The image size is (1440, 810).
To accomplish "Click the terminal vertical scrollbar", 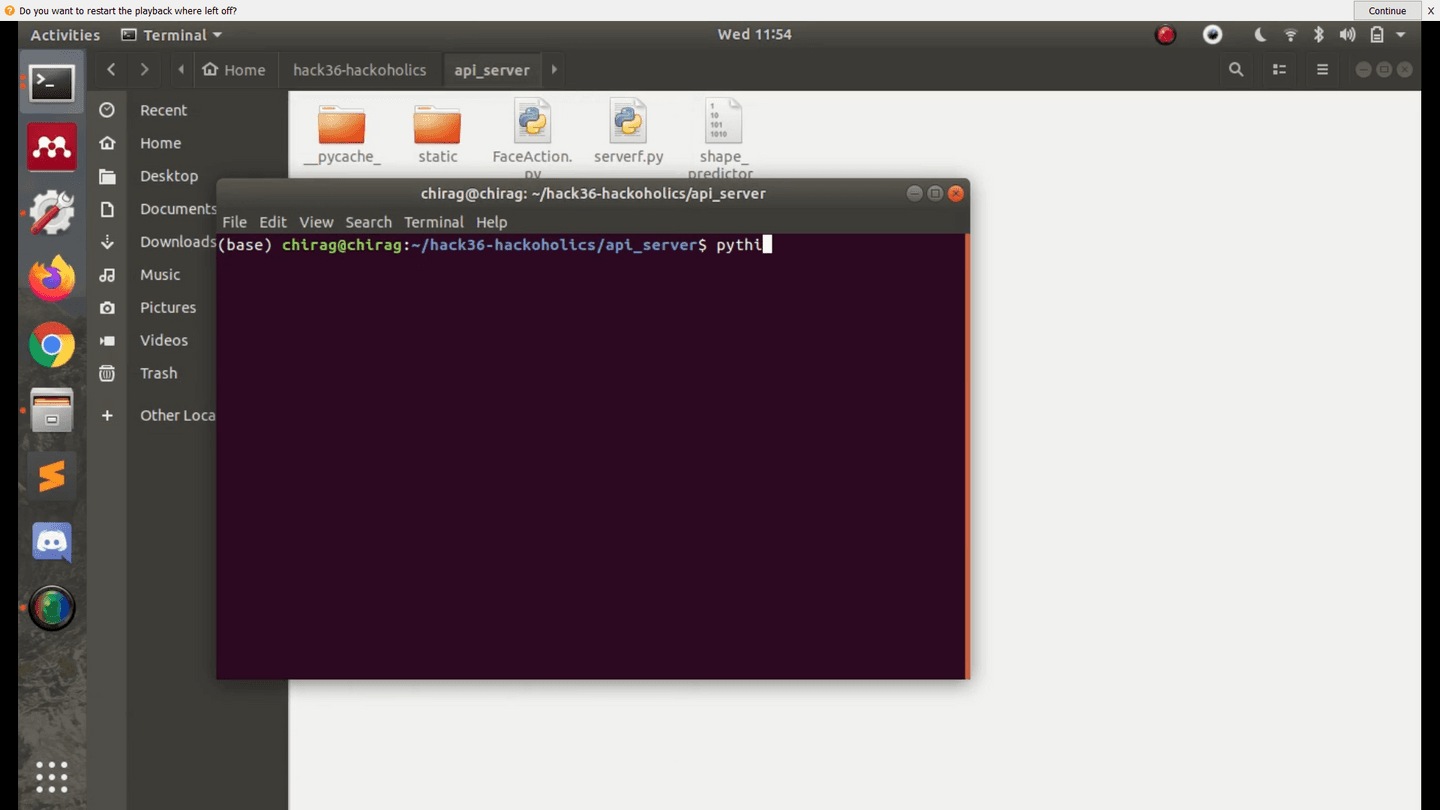I will (967, 456).
